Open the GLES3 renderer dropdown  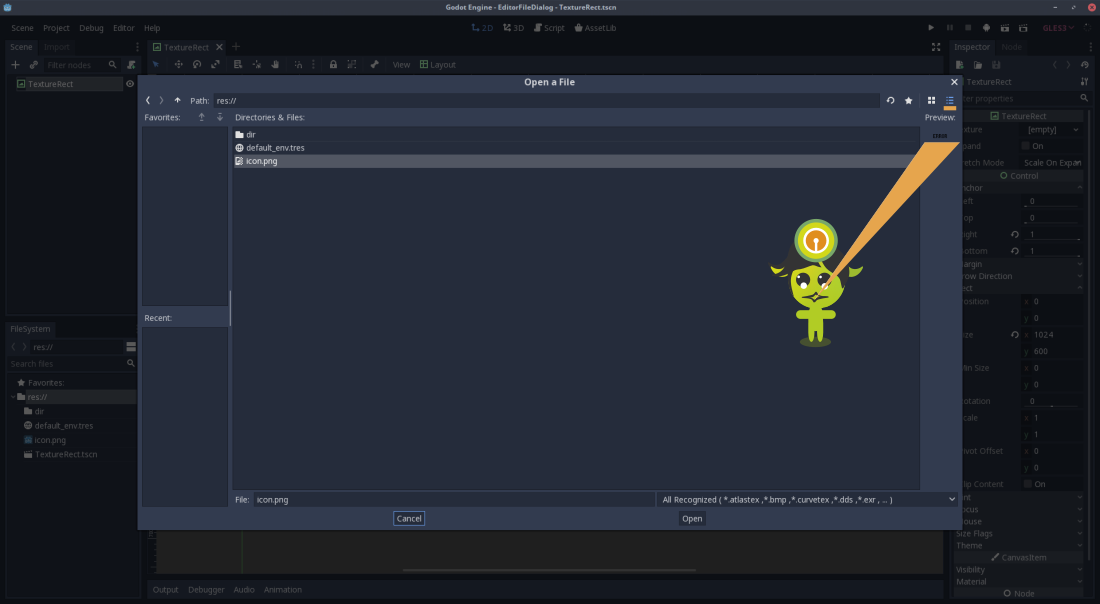(1059, 28)
